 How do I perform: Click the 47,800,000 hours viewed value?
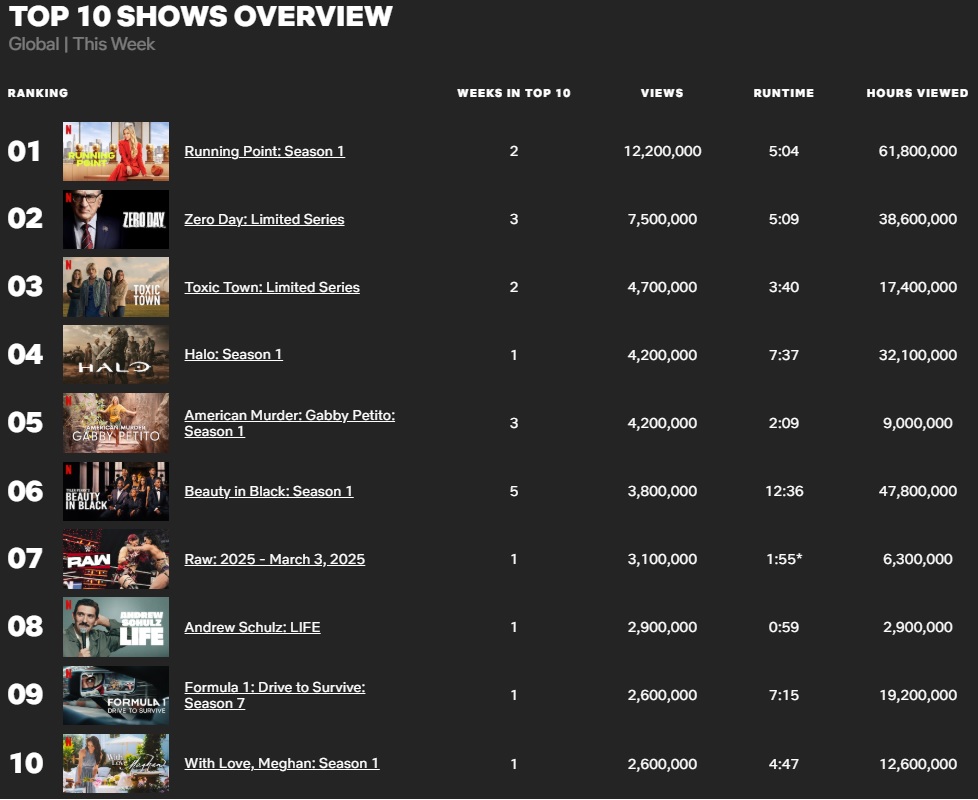click(x=917, y=491)
